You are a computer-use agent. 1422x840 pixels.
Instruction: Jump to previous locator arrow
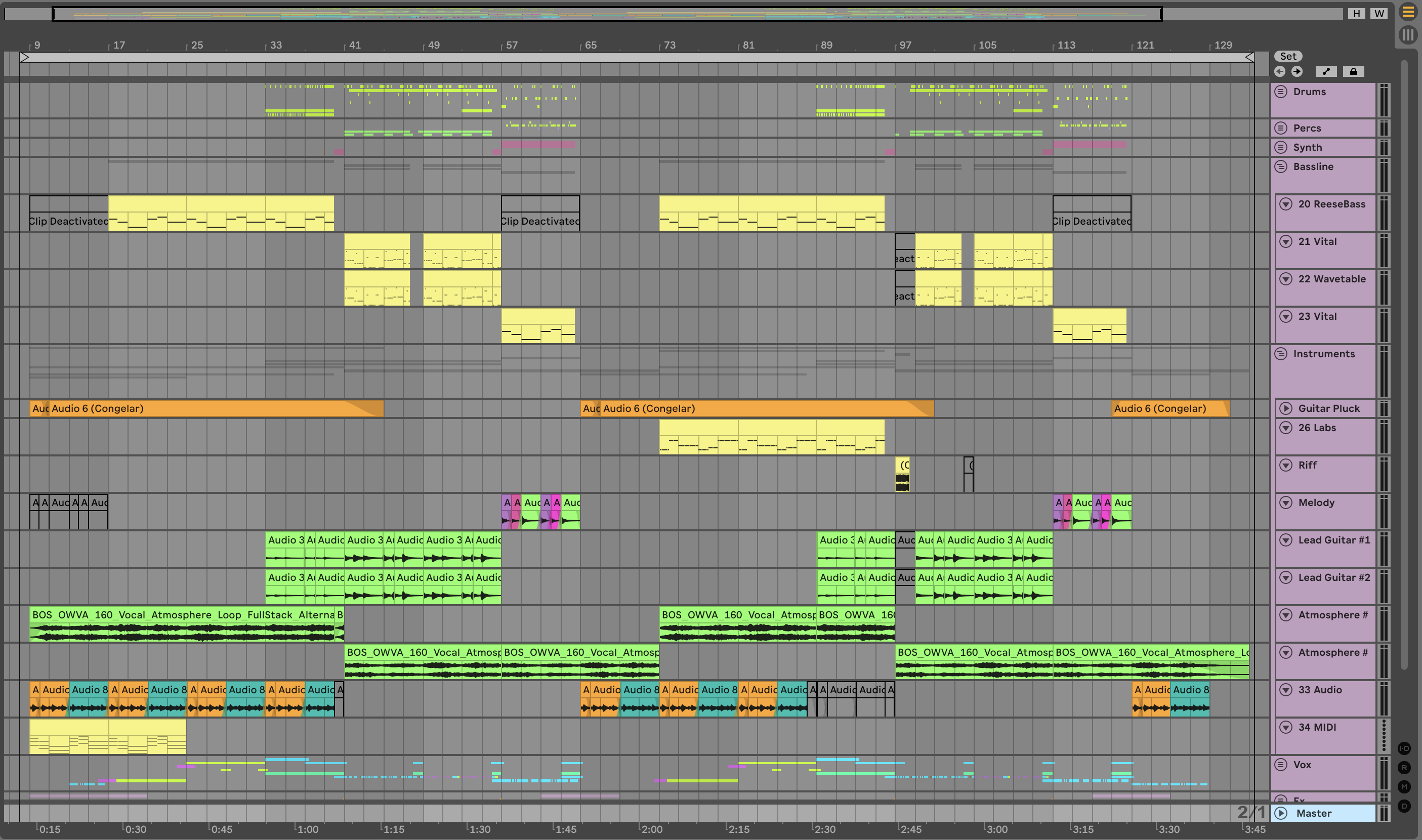1279,71
